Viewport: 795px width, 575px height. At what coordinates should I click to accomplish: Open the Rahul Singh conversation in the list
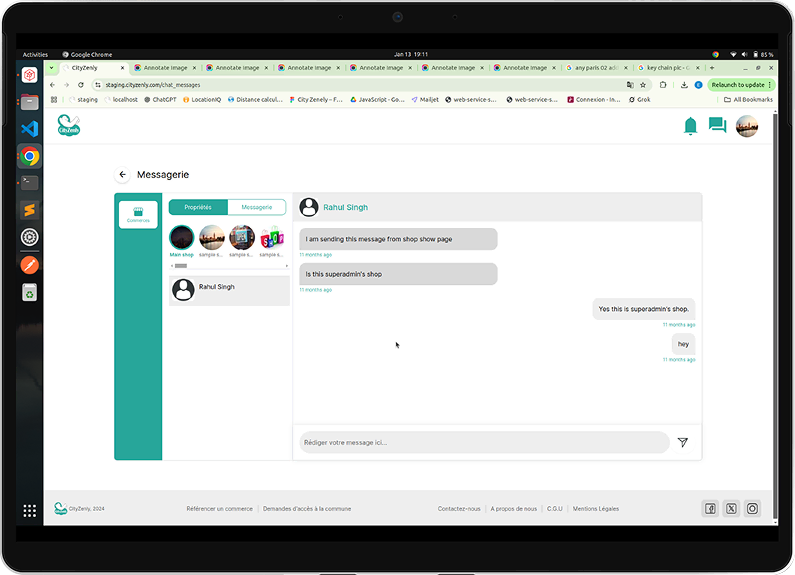pos(229,291)
